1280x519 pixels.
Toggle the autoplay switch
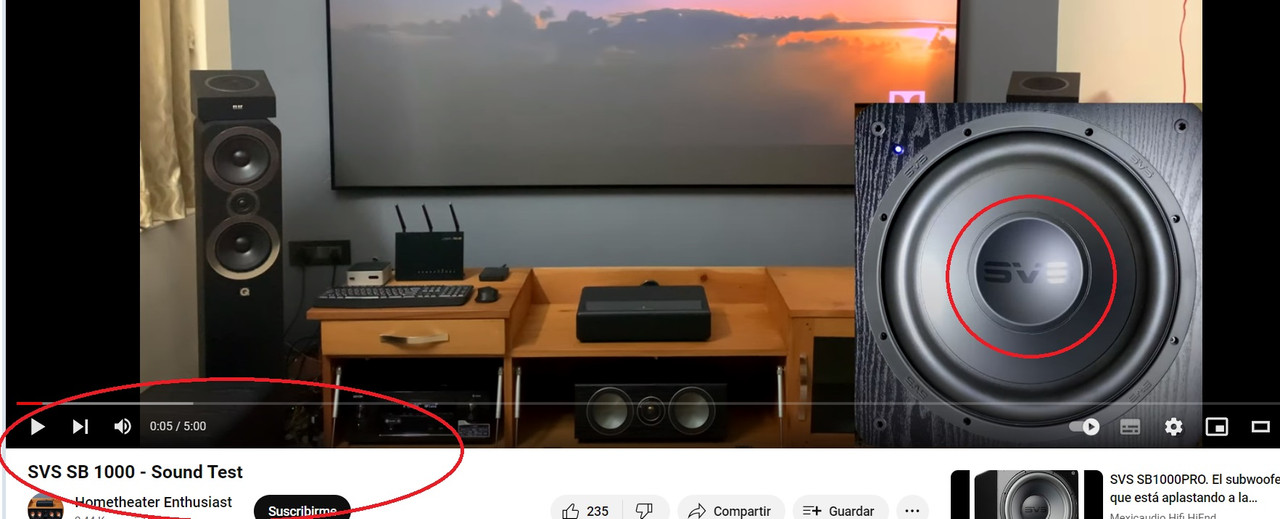[x=1085, y=427]
